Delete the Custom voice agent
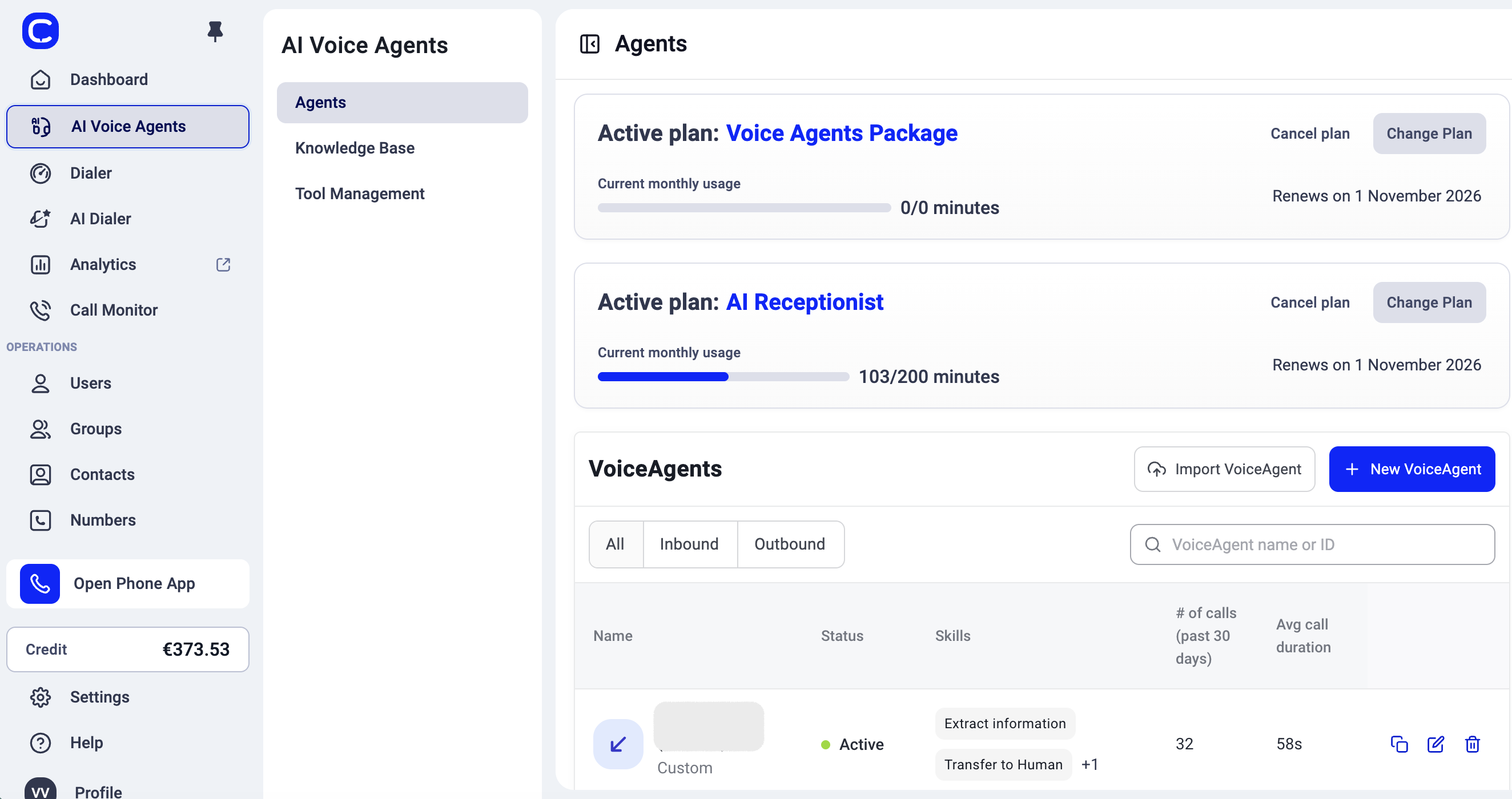The height and width of the screenshot is (799, 1512). pos(1472,744)
